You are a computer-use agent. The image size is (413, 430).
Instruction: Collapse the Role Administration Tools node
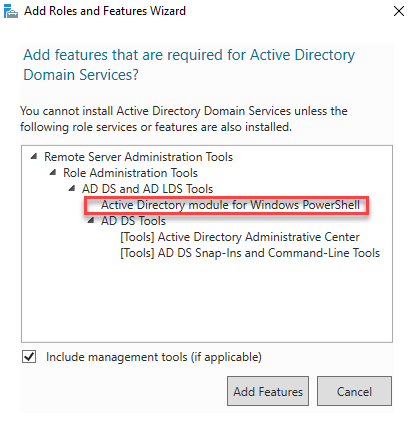point(53,172)
